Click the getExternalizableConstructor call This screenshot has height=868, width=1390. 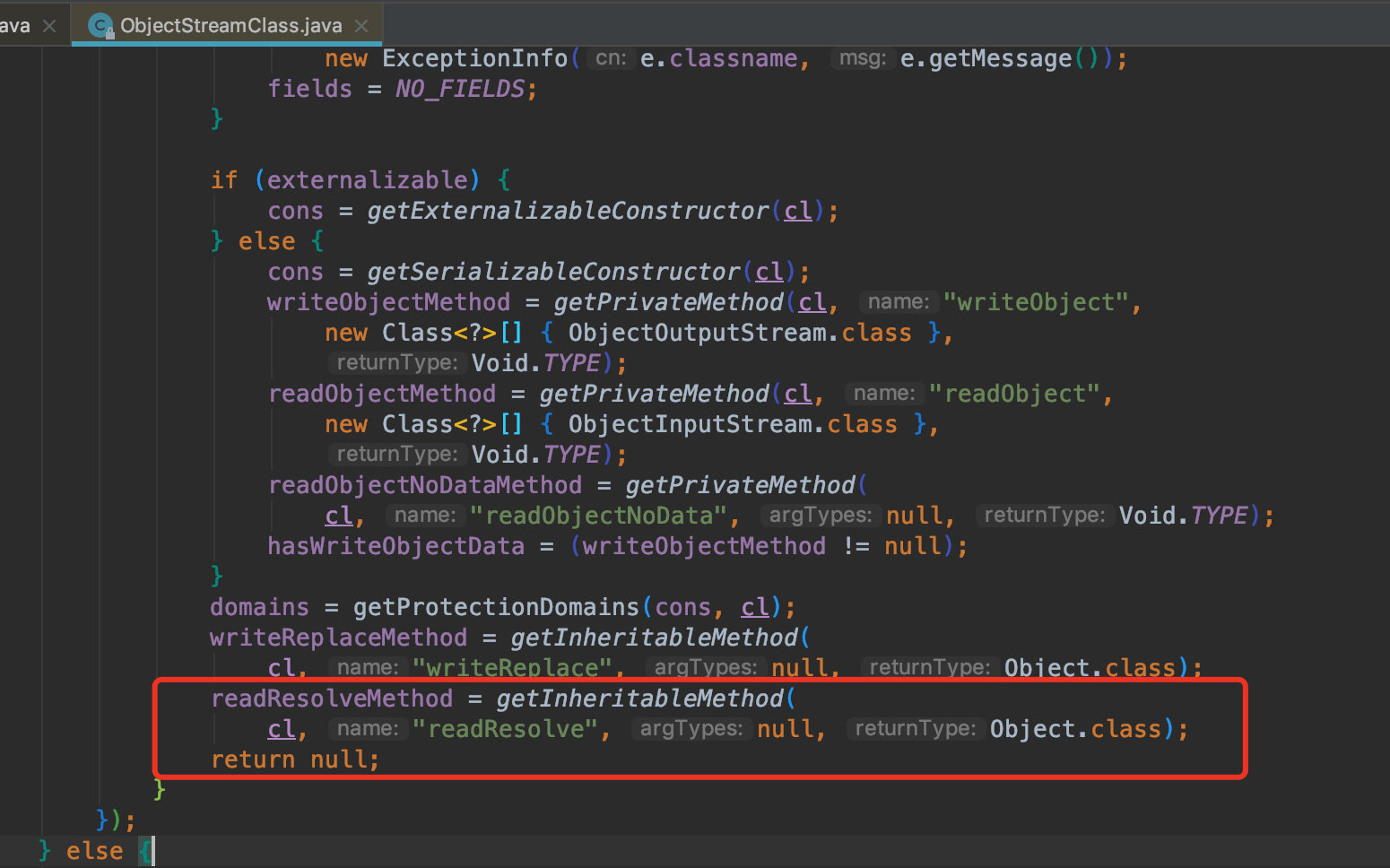coord(568,211)
